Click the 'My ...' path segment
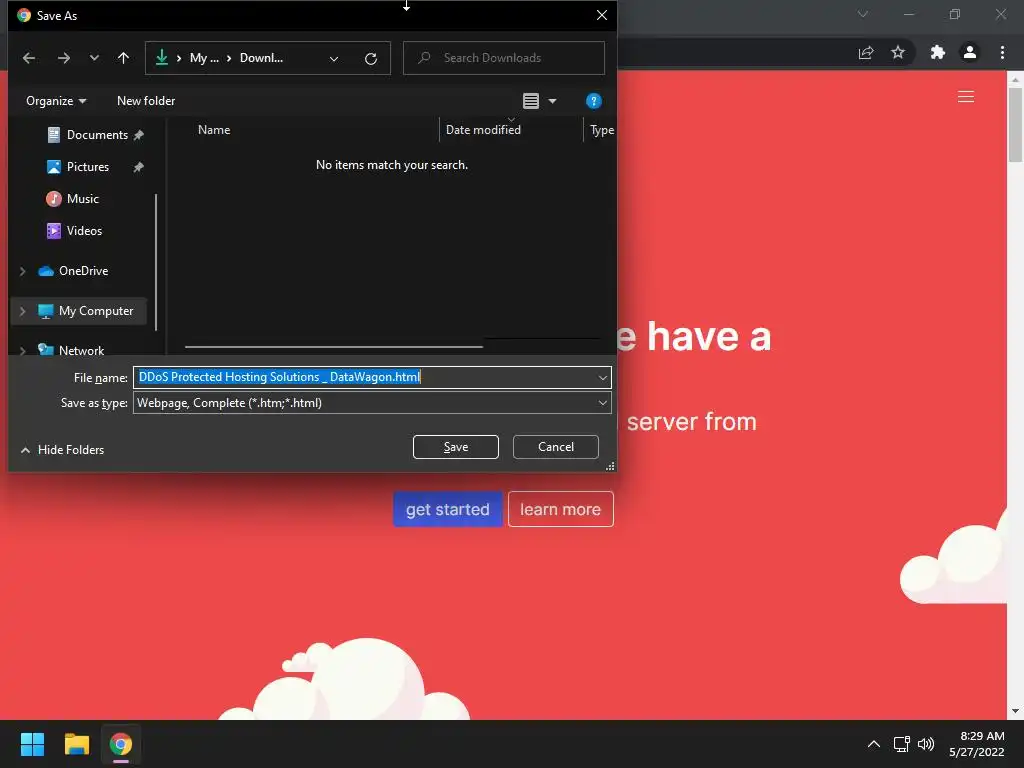 click(204, 58)
